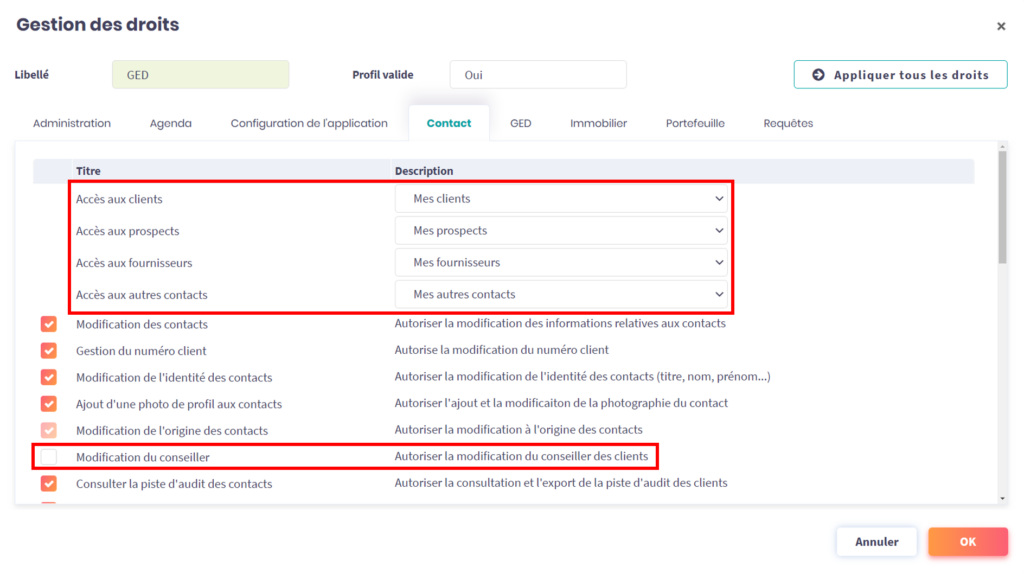Toggle the Modification des contacts checkbox

tap(49, 324)
